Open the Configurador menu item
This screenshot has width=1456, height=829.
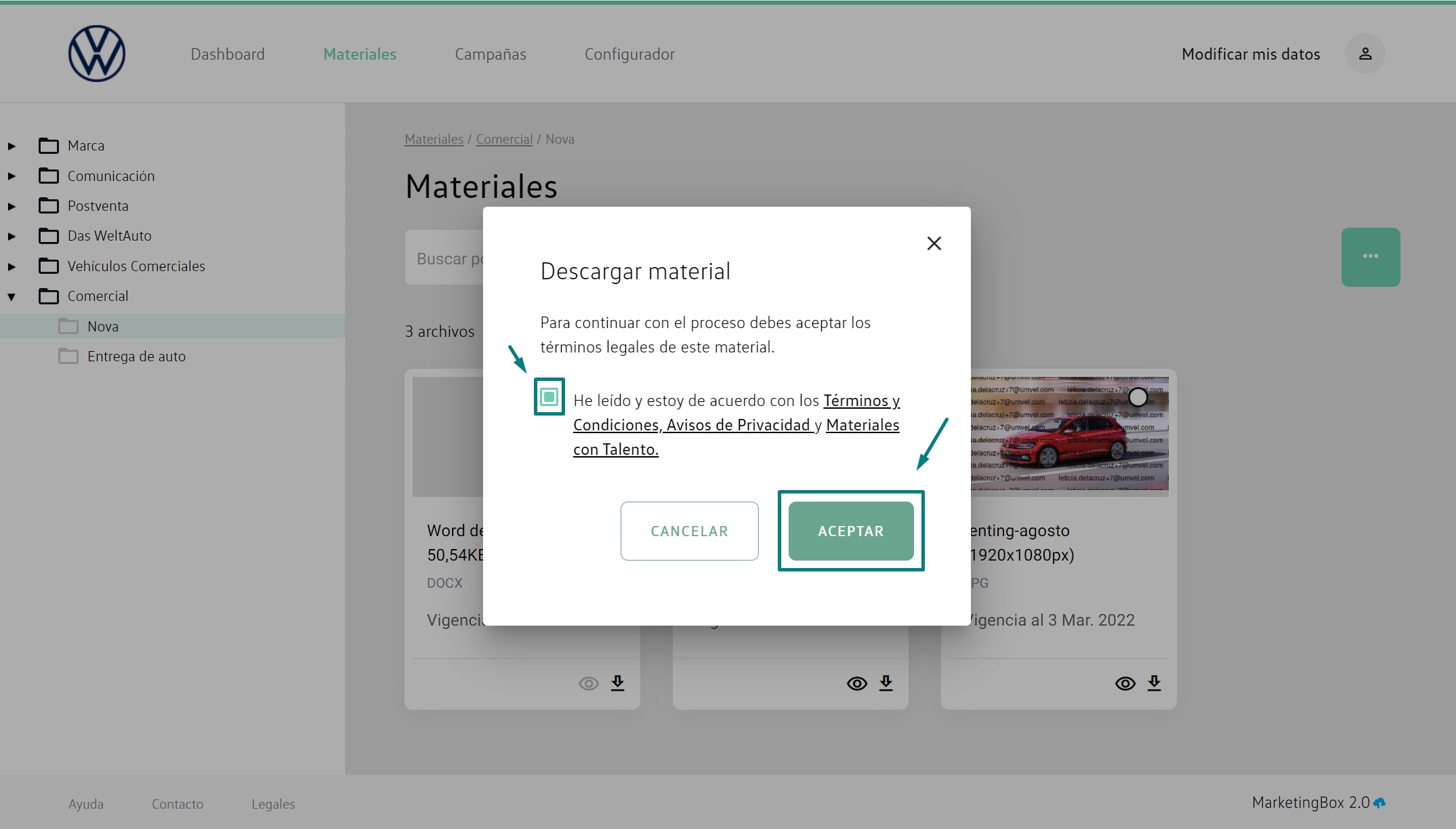coord(629,54)
